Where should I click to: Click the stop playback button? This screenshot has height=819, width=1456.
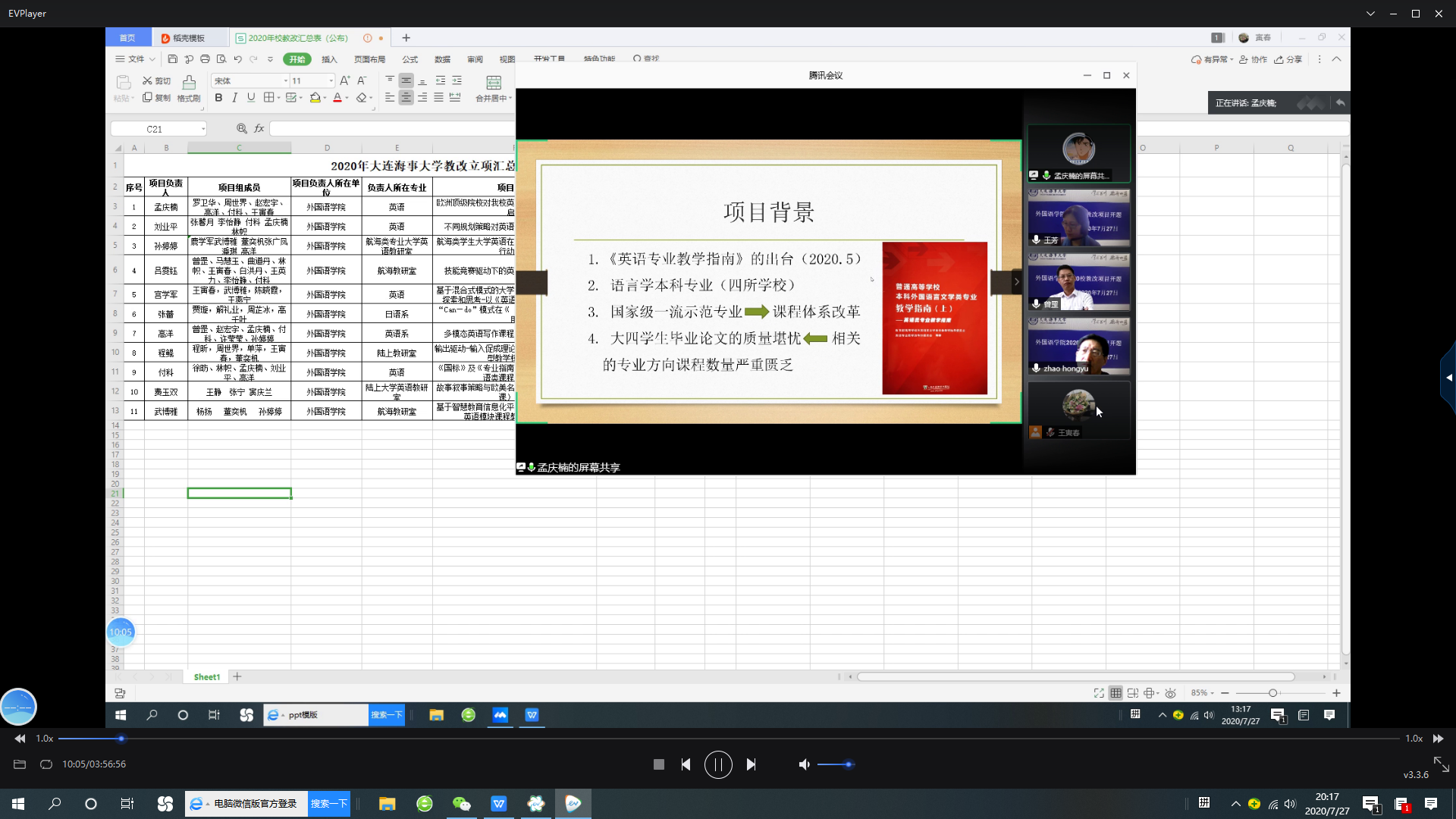(x=658, y=764)
